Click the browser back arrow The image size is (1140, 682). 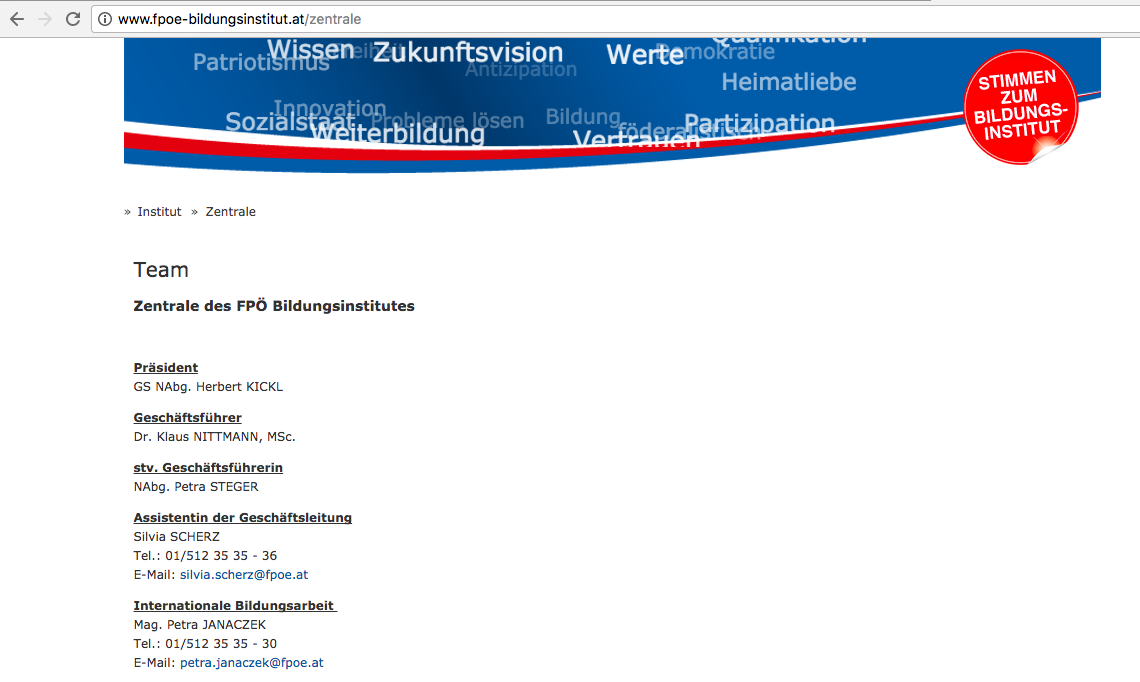(x=17, y=19)
